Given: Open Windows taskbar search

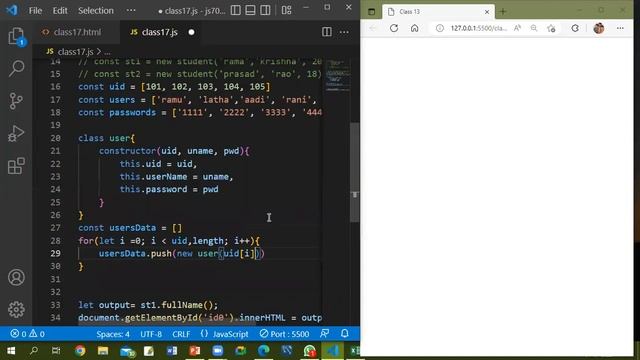Looking at the screenshot, I should click(34, 350).
